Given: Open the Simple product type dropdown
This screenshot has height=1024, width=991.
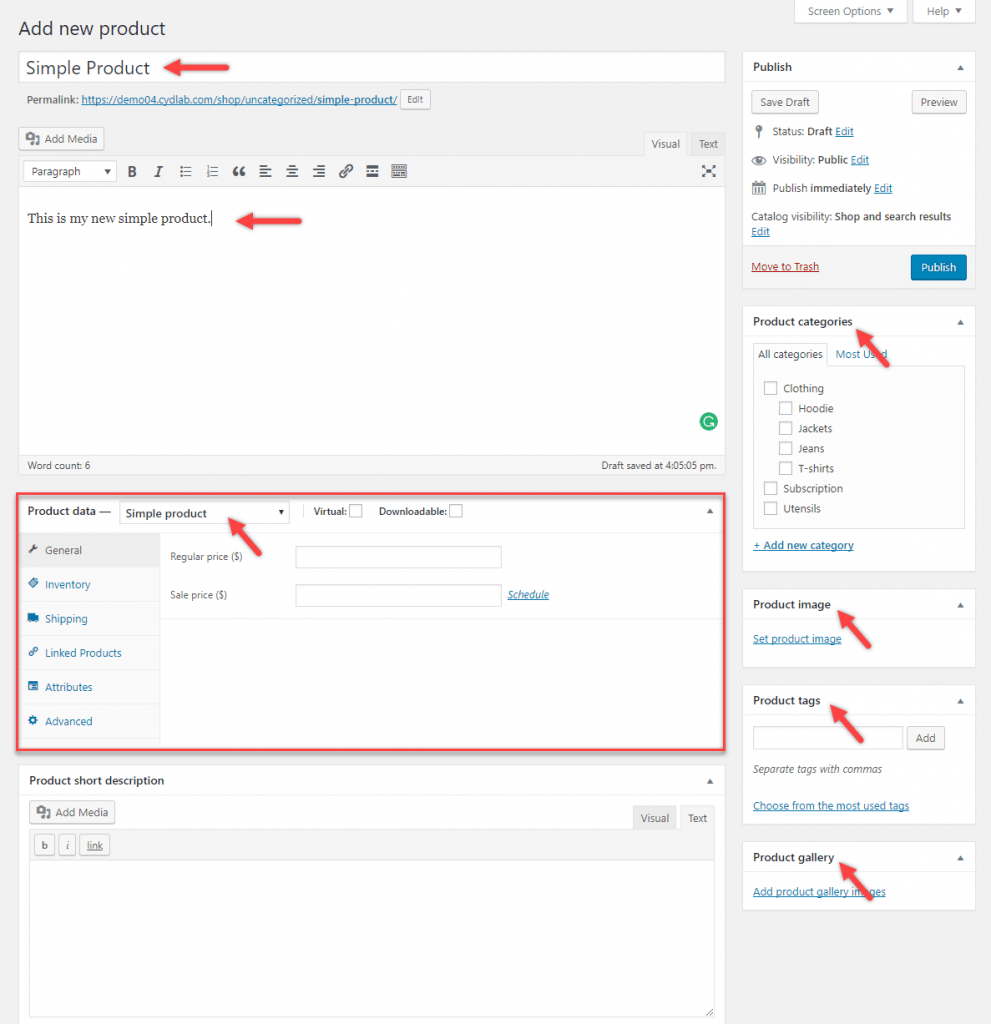Looking at the screenshot, I should pos(204,513).
